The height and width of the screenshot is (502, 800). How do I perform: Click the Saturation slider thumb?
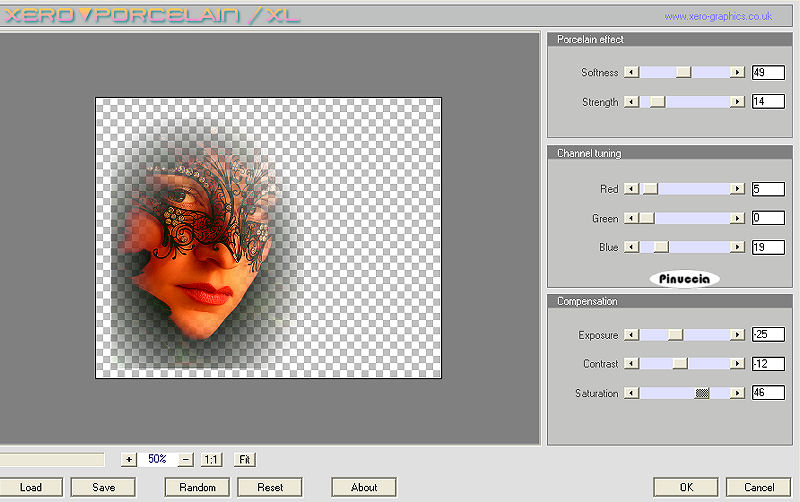point(703,393)
